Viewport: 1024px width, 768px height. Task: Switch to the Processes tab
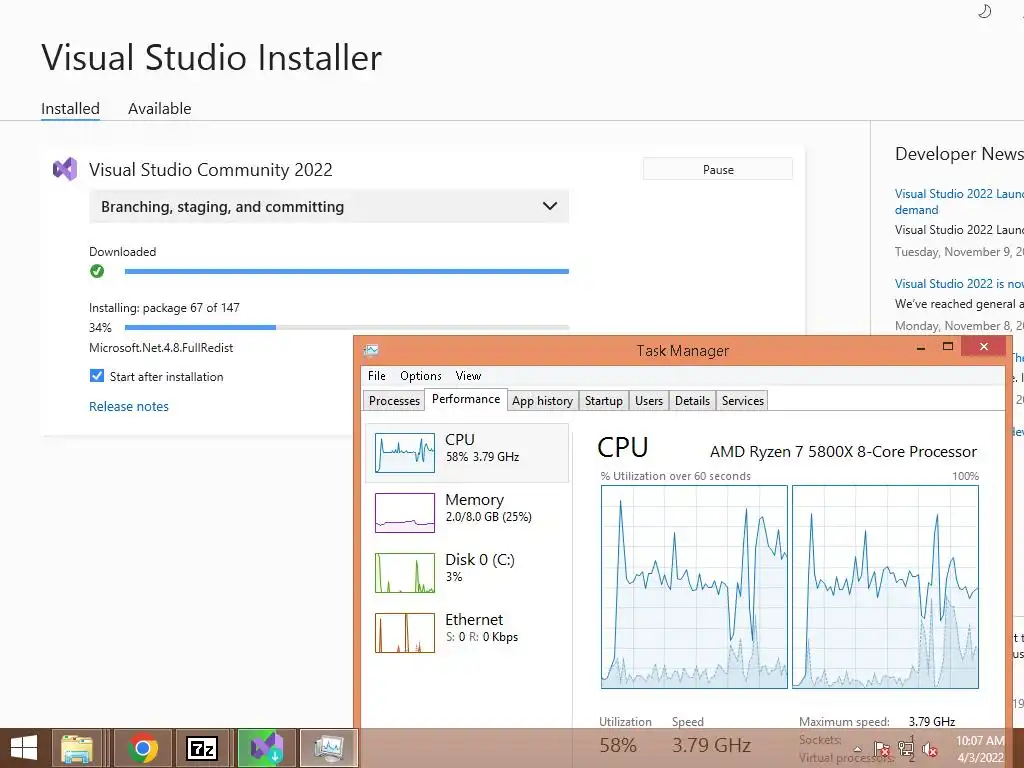(394, 400)
